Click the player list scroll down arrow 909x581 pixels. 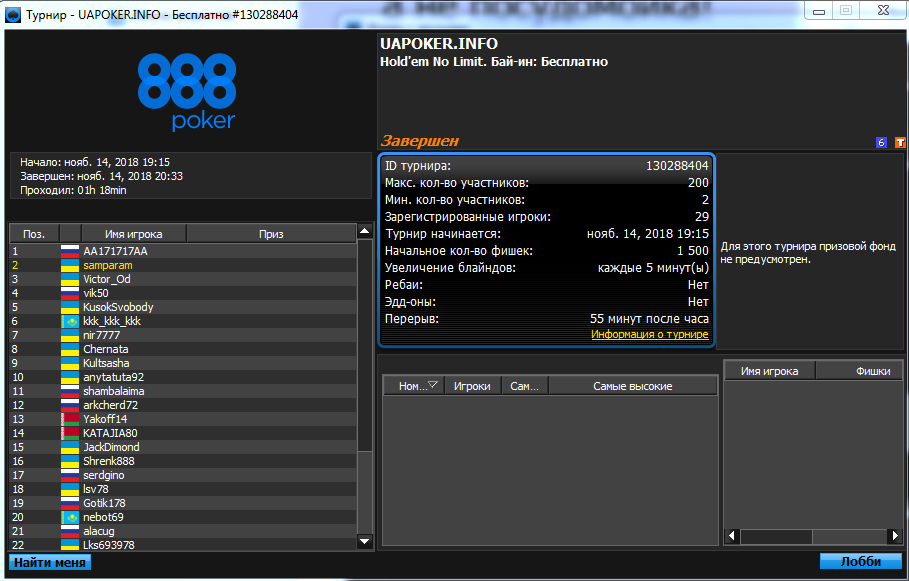365,542
